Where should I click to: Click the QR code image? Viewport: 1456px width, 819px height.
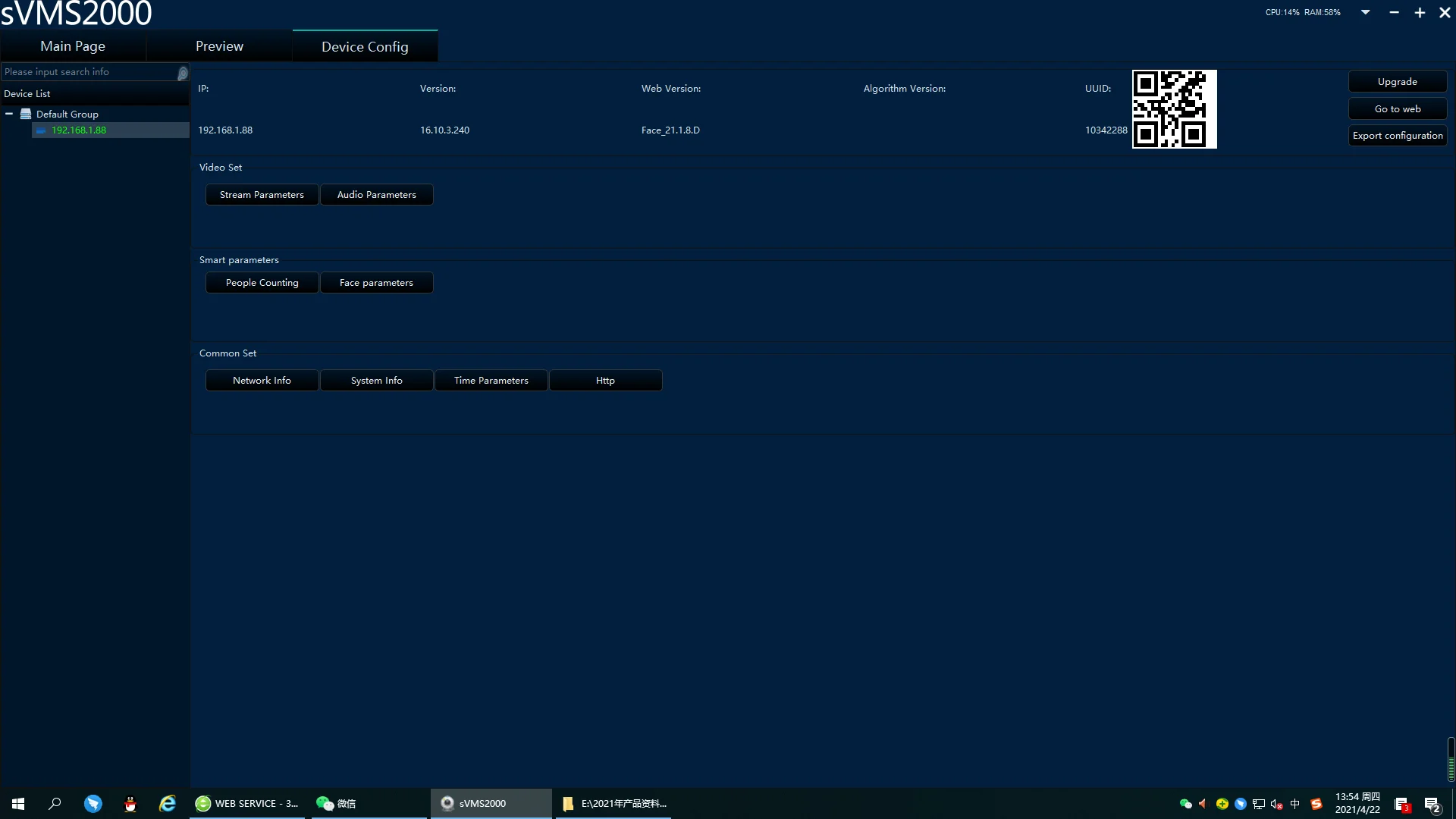tap(1174, 109)
